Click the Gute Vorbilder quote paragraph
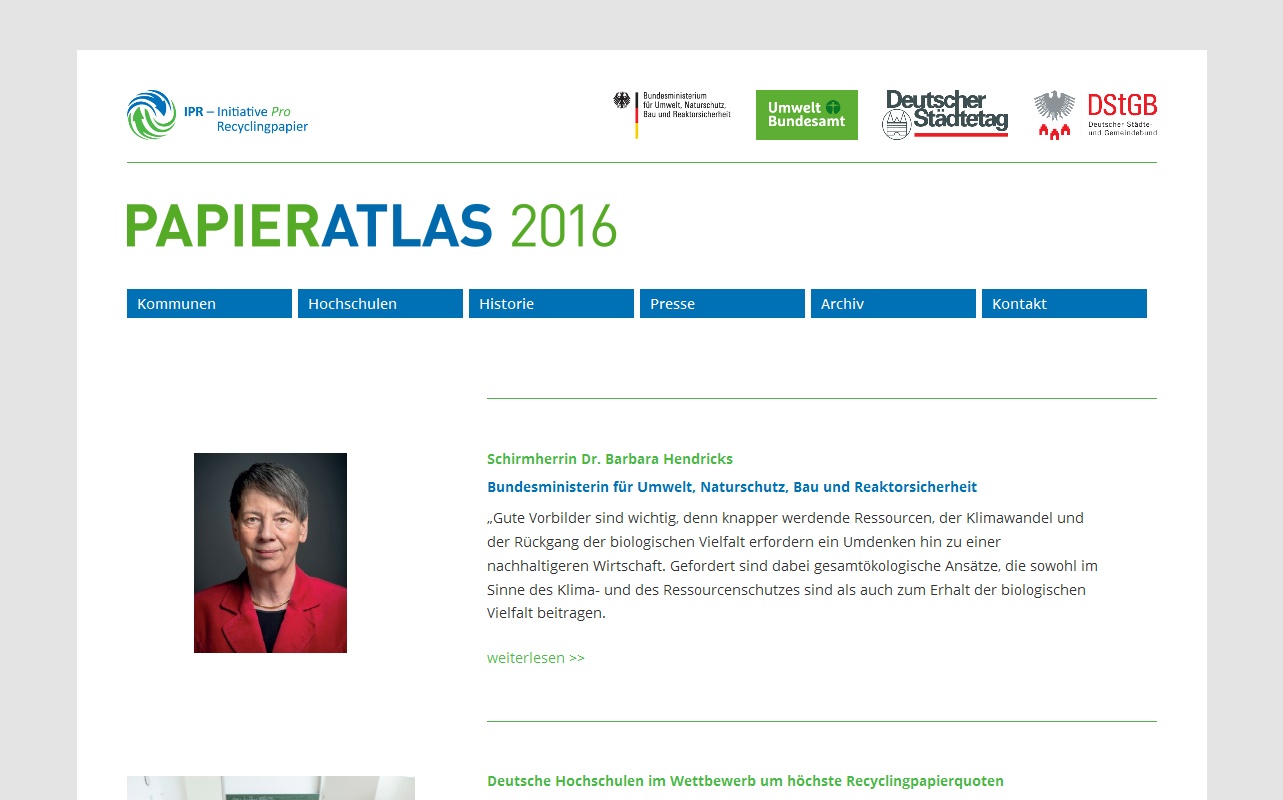The height and width of the screenshot is (800, 1283). coord(792,566)
